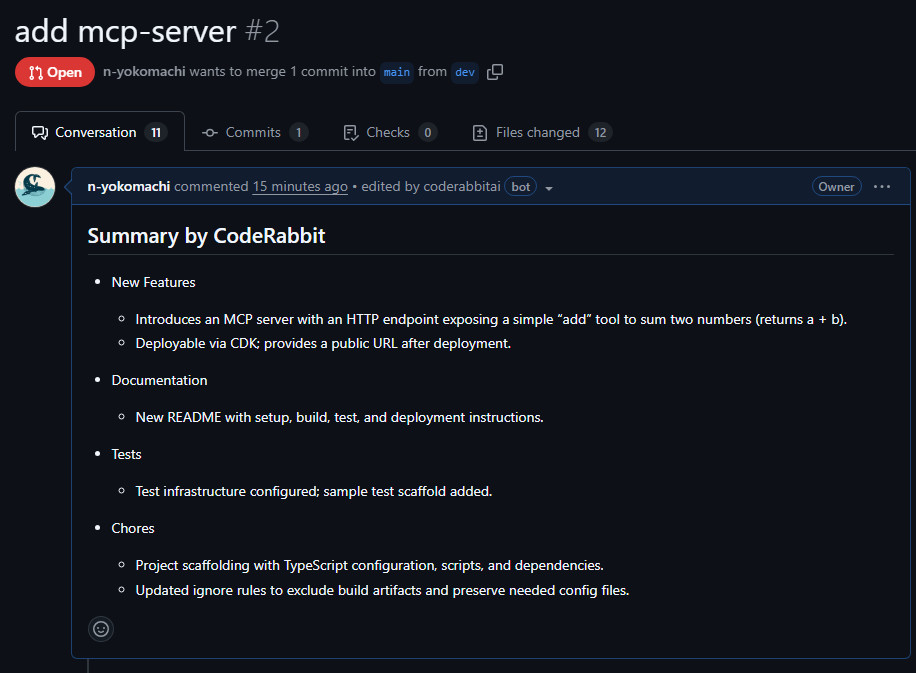
Task: Click the Files changed count badge 12
Action: pos(600,133)
